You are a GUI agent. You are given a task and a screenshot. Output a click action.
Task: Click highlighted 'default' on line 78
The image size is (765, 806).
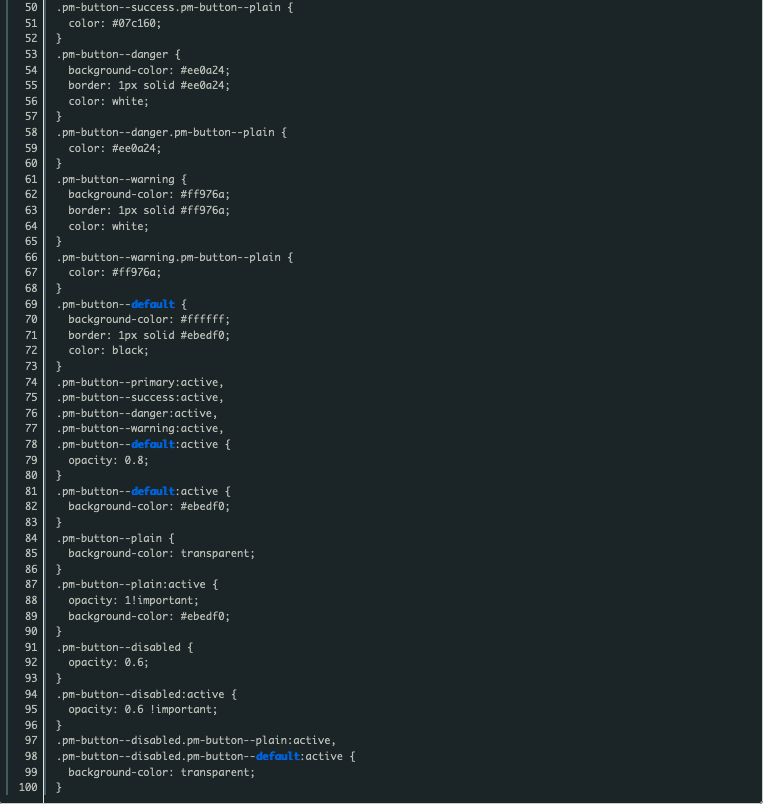(153, 445)
